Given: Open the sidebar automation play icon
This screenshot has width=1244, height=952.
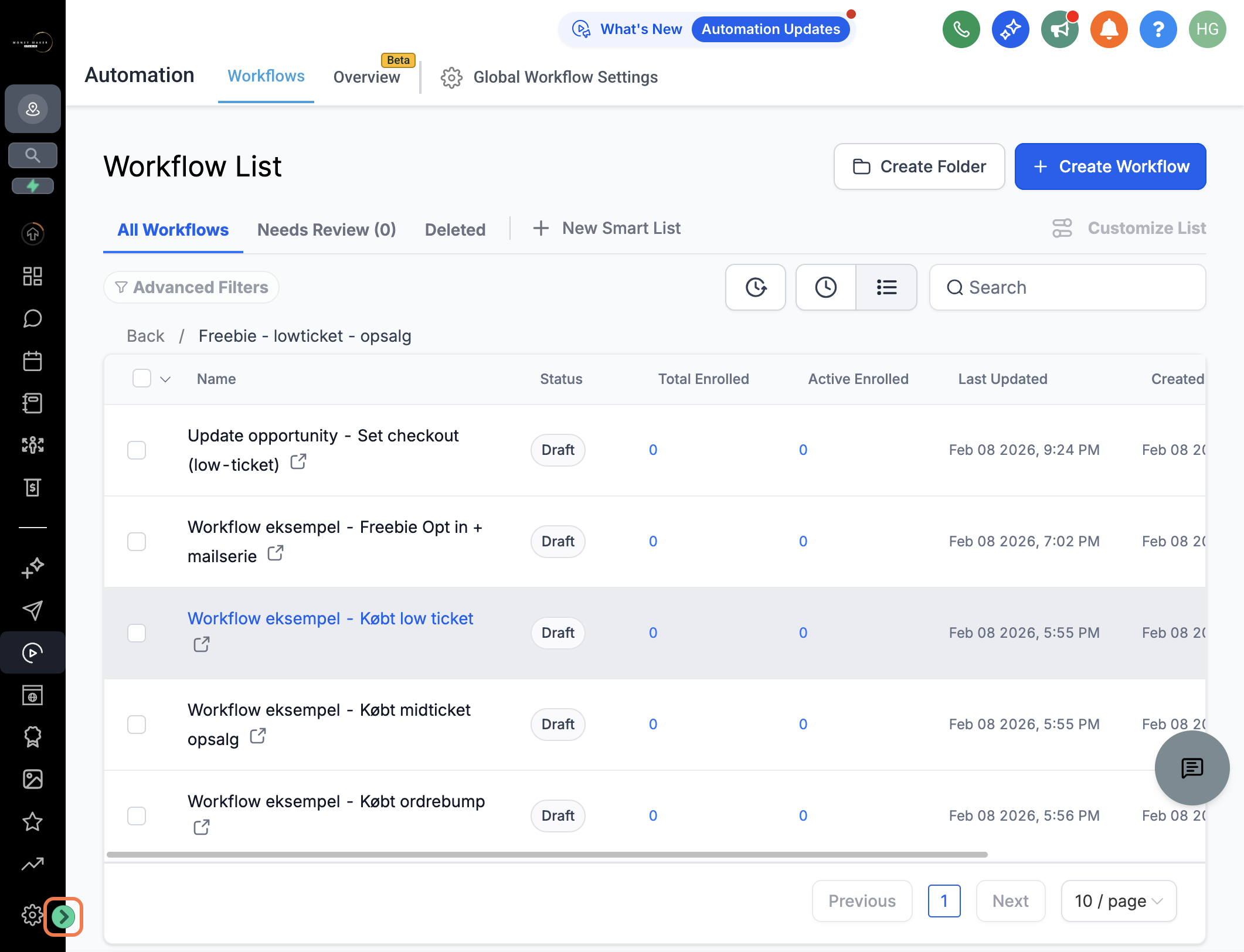Looking at the screenshot, I should coord(33,652).
